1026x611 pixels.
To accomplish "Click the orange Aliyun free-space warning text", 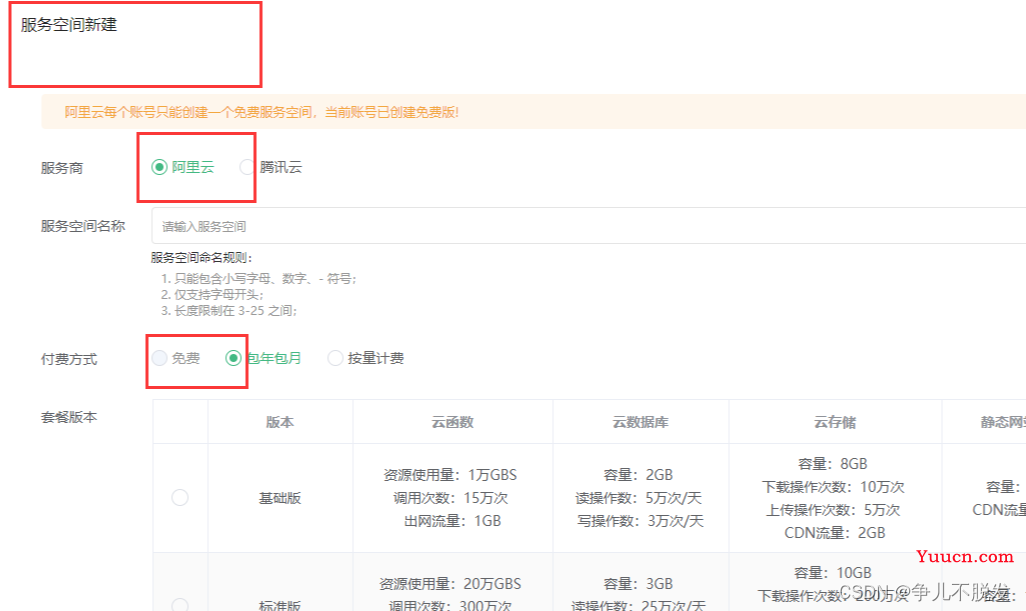I will [262, 112].
